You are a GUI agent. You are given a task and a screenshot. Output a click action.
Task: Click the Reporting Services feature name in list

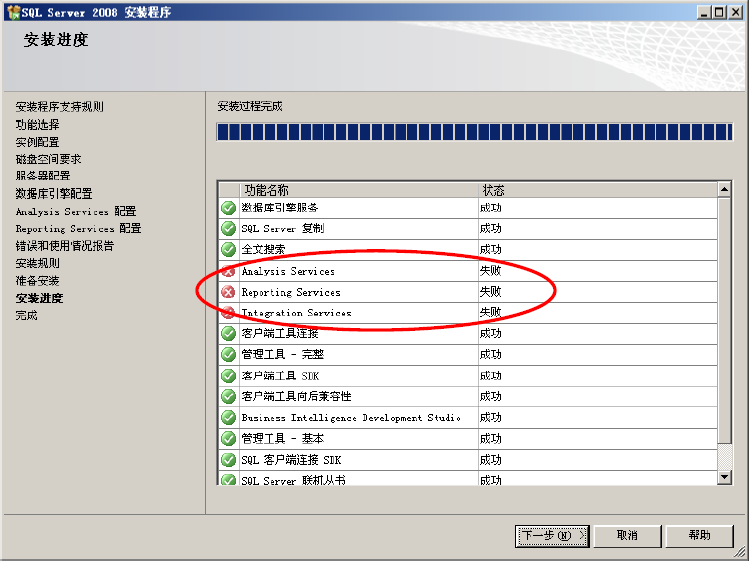(291, 292)
